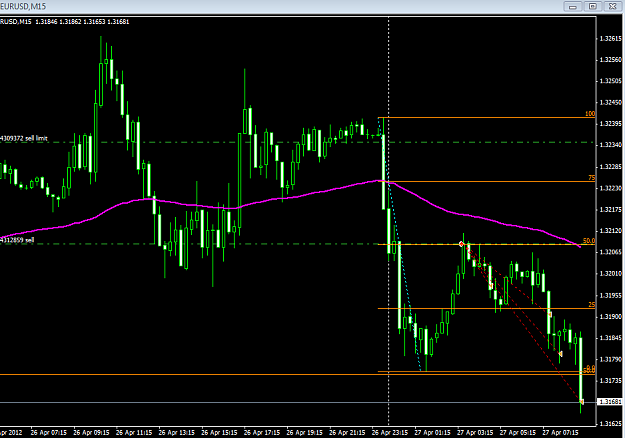Image resolution: width=625 pixels, height=438 pixels.
Task: Click price axis label 1.32340
Action: [x=610, y=145]
